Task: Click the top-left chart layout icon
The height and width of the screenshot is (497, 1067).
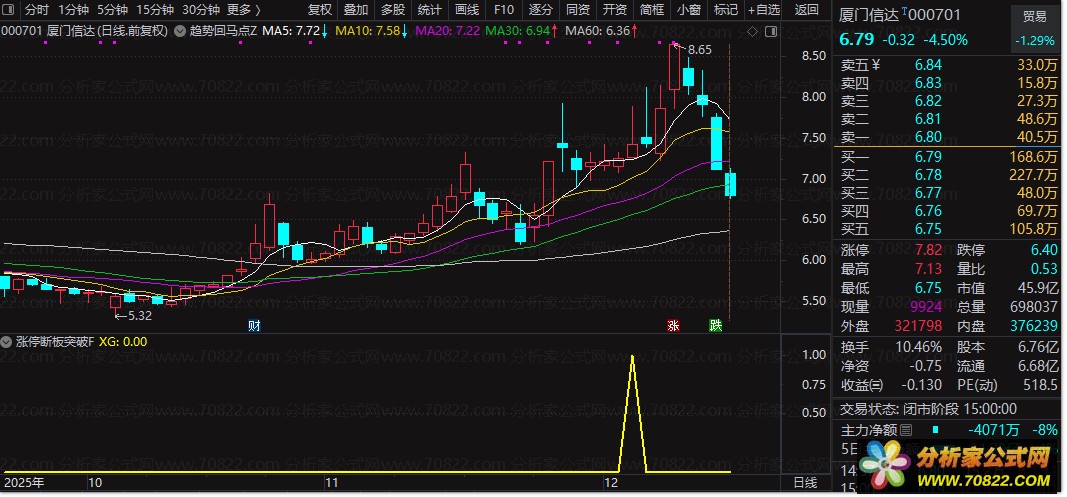Action: click(10, 10)
